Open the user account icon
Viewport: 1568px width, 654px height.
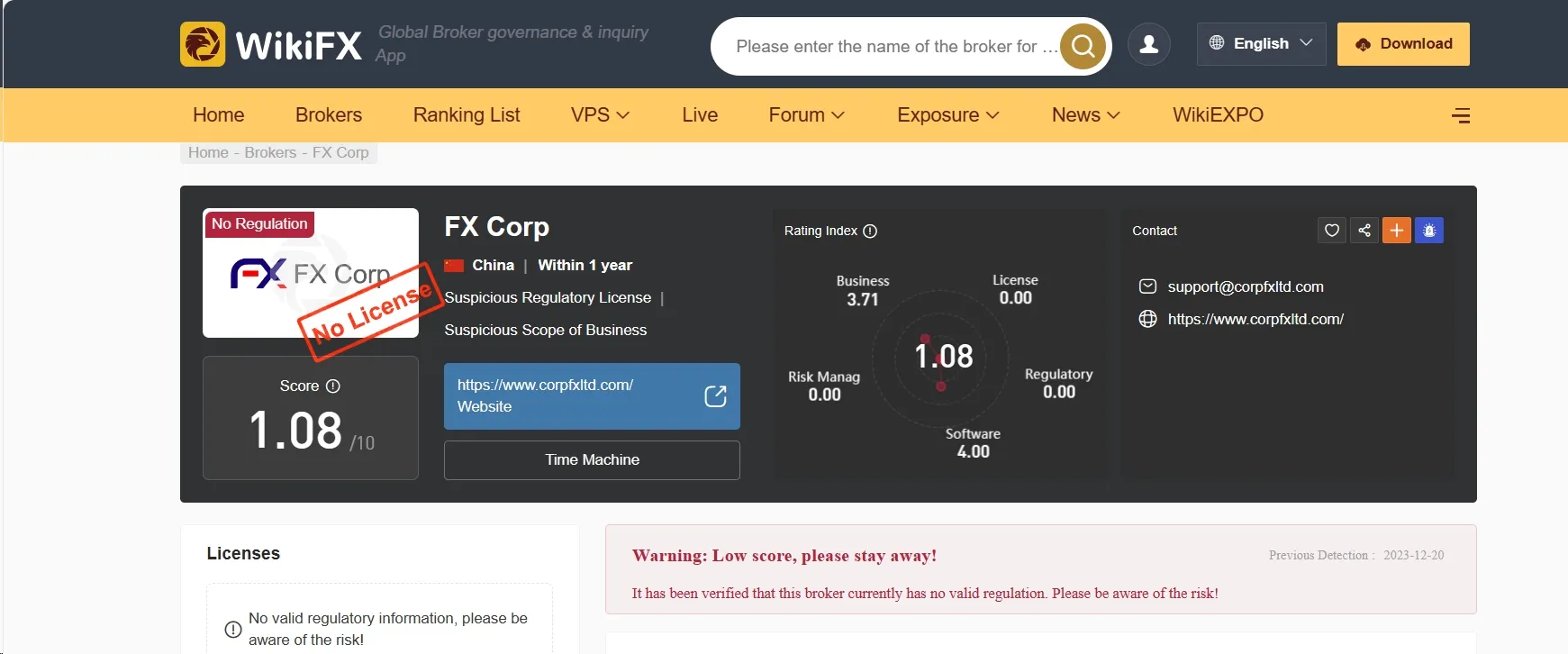pos(1149,44)
